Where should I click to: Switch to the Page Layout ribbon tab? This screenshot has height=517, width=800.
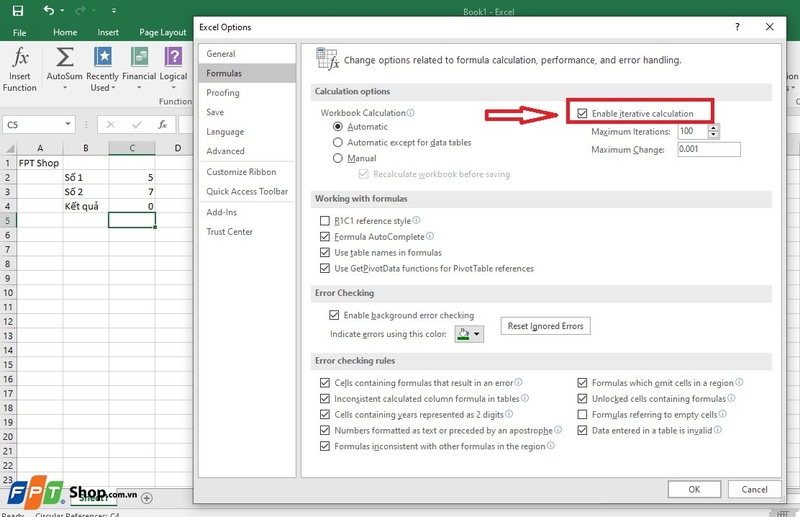point(163,32)
